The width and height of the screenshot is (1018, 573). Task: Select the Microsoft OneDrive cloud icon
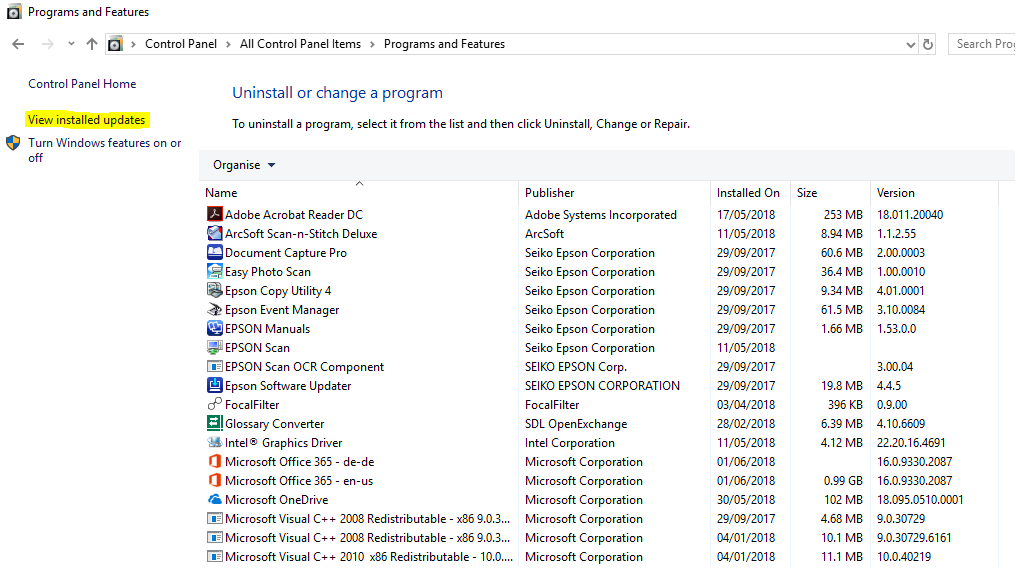pos(214,499)
